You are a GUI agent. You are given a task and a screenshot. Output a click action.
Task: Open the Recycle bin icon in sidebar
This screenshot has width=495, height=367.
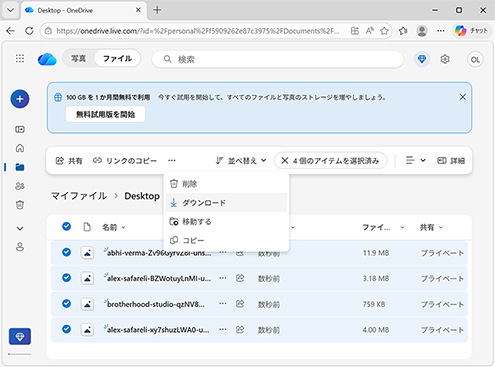click(20, 205)
